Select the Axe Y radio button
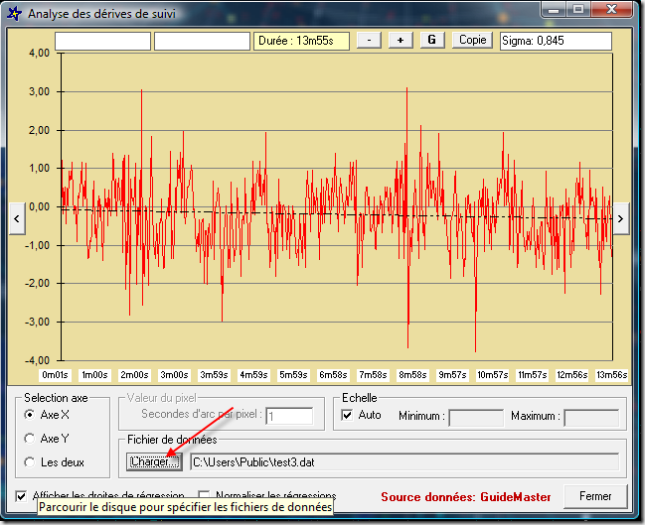This screenshot has height=525, width=645. click(x=30, y=438)
